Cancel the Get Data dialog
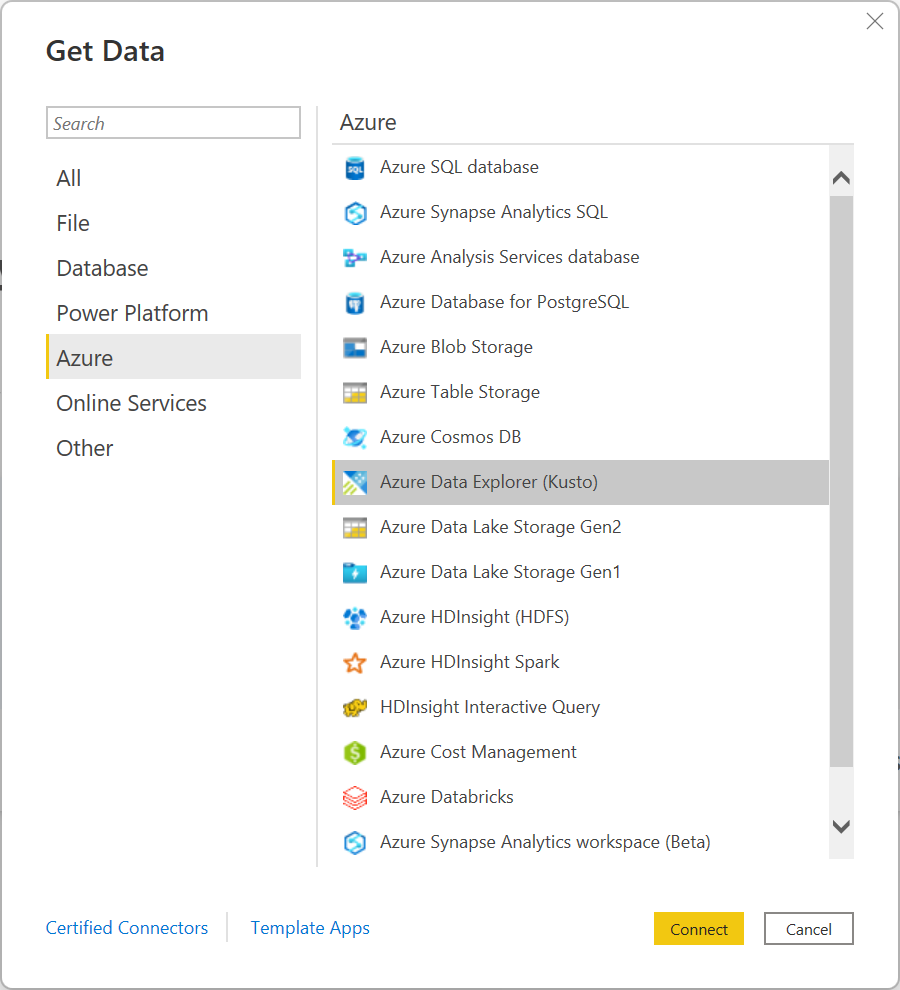This screenshot has height=990, width=900. (808, 929)
